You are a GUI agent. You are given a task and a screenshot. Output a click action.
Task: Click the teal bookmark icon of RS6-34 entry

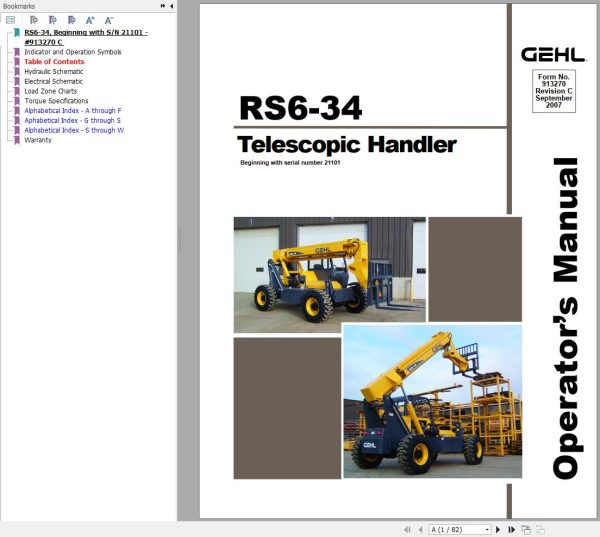pyautogui.click(x=17, y=33)
